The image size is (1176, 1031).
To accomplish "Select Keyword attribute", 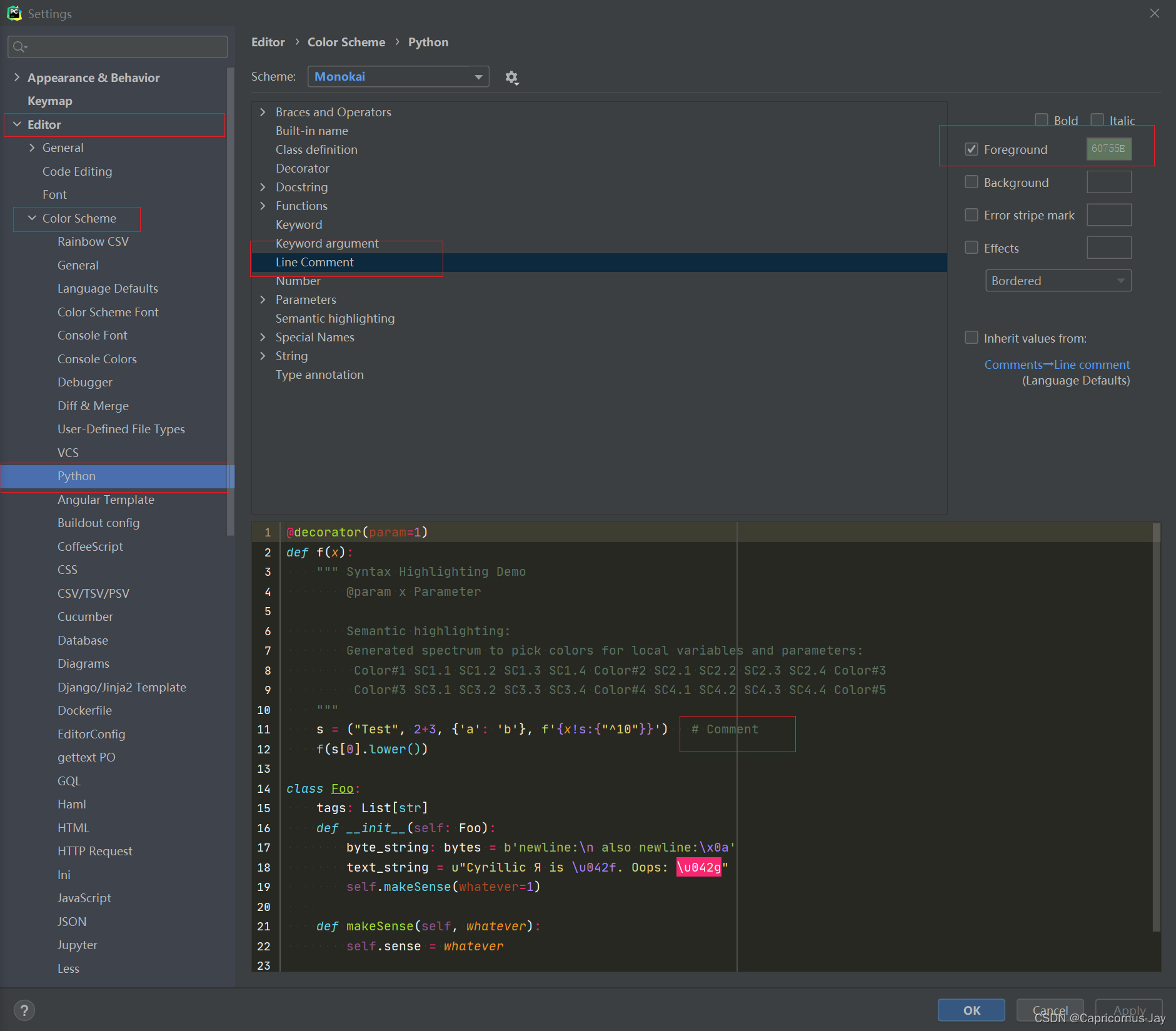I will pyautogui.click(x=299, y=224).
